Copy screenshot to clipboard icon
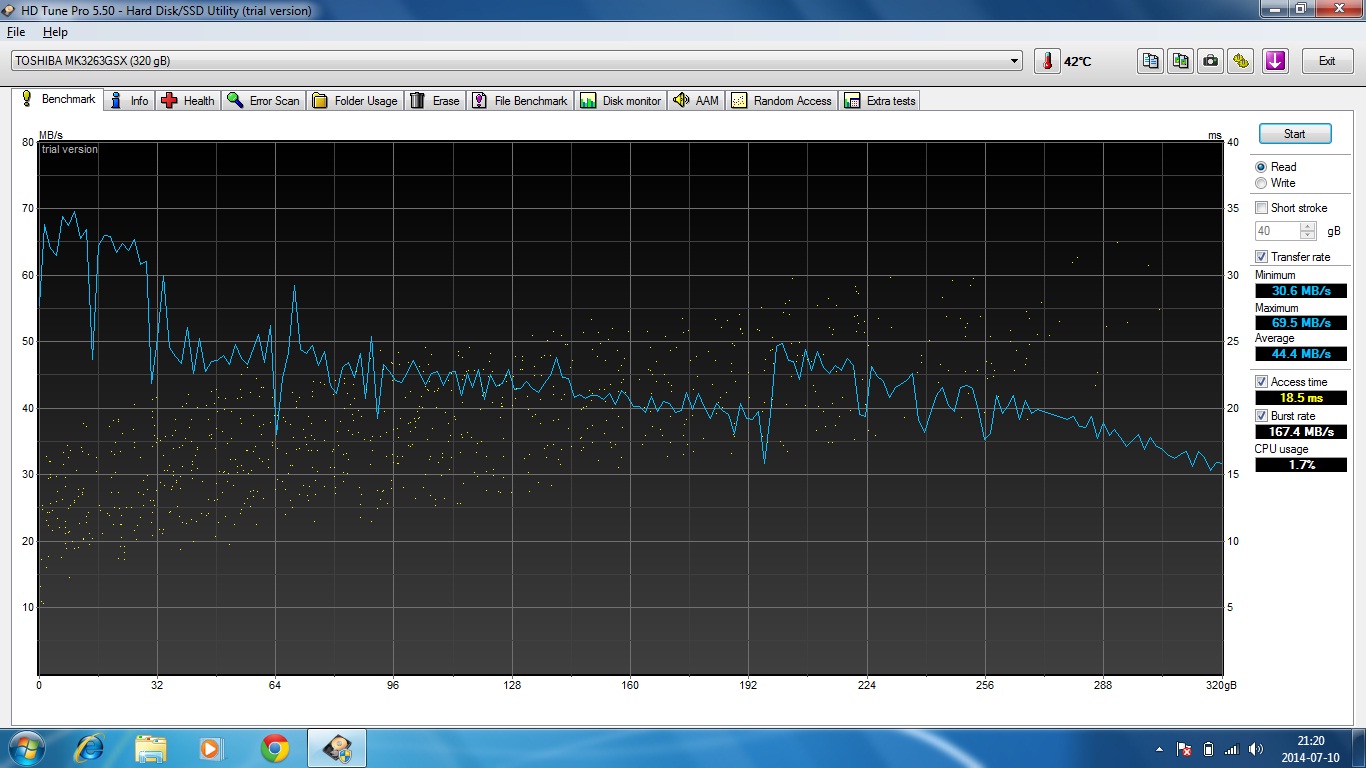Image resolution: width=1366 pixels, height=768 pixels. (x=1181, y=61)
